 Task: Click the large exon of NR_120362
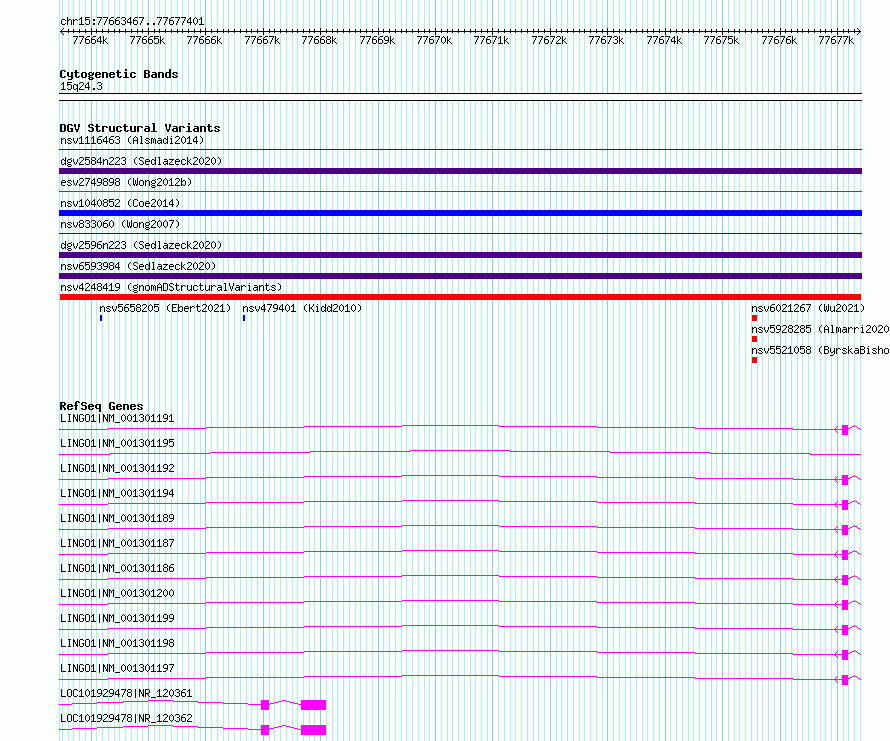[313, 730]
